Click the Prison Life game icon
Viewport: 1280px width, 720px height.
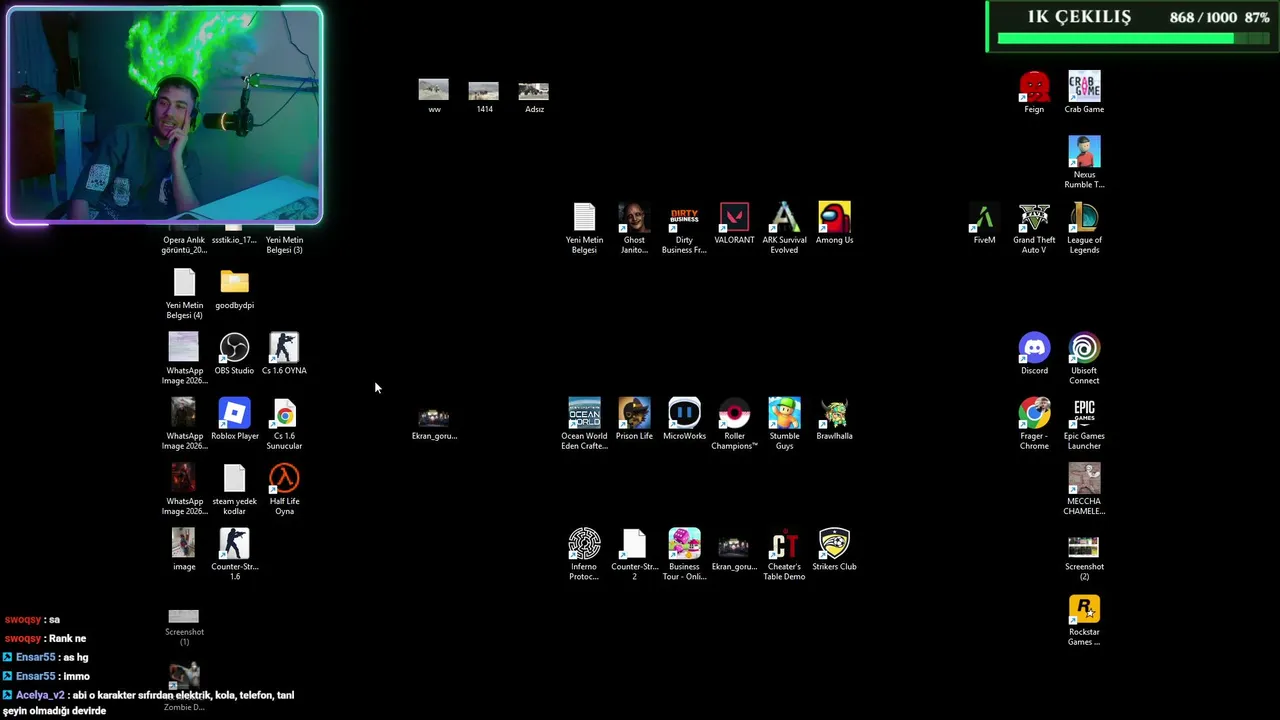pyautogui.click(x=634, y=420)
